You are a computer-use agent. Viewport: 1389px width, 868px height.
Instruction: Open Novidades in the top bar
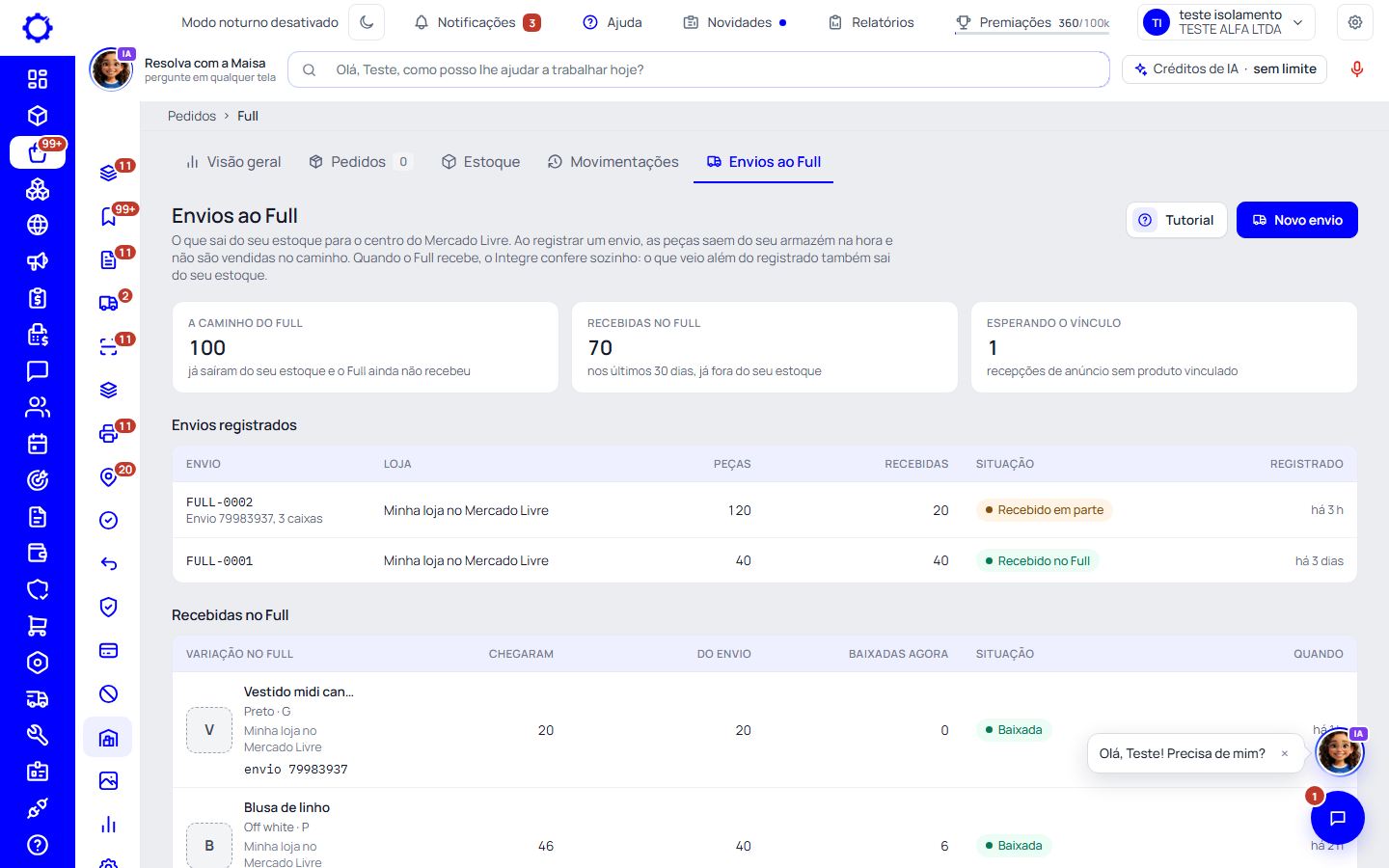click(735, 22)
